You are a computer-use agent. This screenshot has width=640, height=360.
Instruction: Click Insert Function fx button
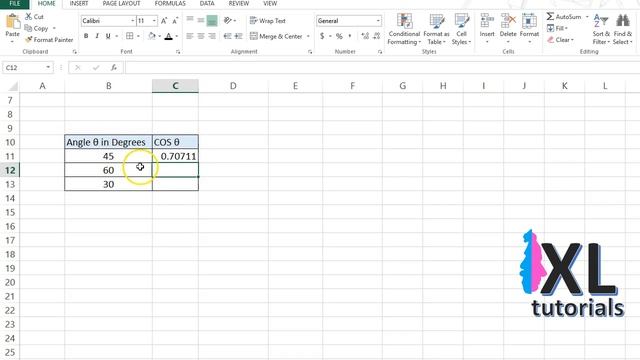pos(114,67)
